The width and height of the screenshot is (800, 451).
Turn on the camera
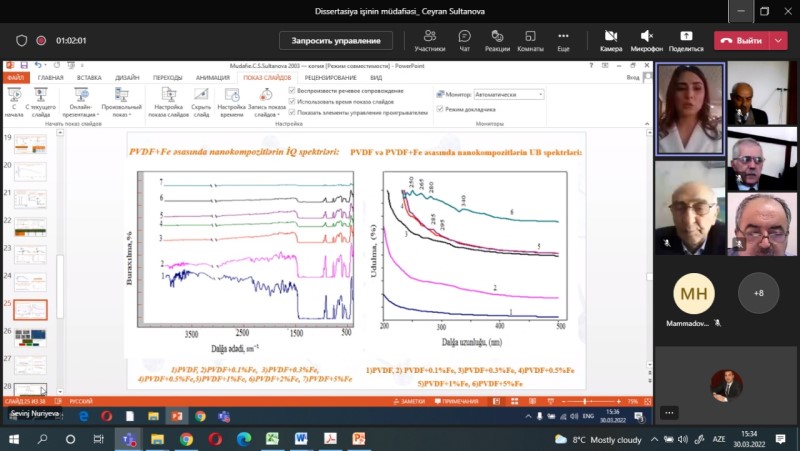coord(611,40)
